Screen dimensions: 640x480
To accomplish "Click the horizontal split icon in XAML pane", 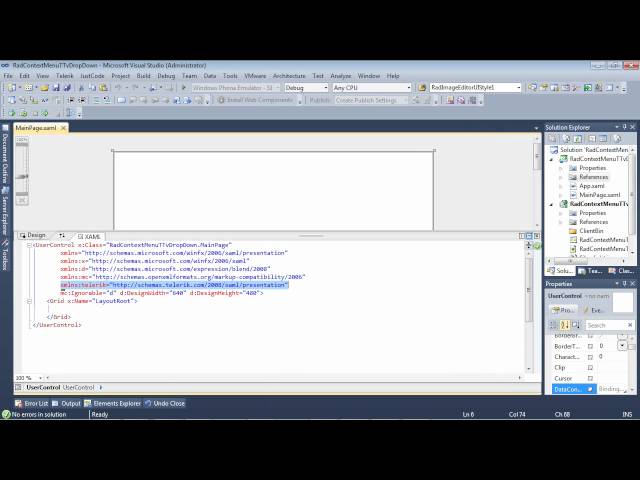I will coord(529,236).
